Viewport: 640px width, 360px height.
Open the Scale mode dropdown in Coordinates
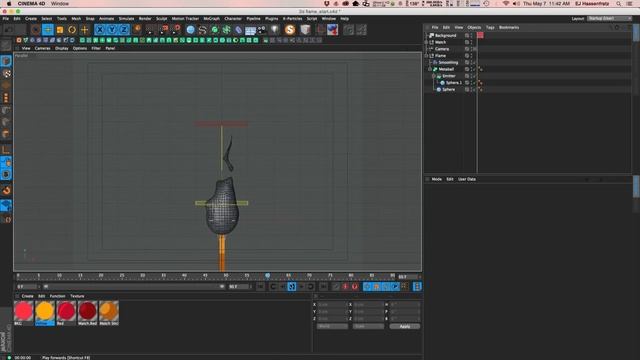tap(368, 327)
